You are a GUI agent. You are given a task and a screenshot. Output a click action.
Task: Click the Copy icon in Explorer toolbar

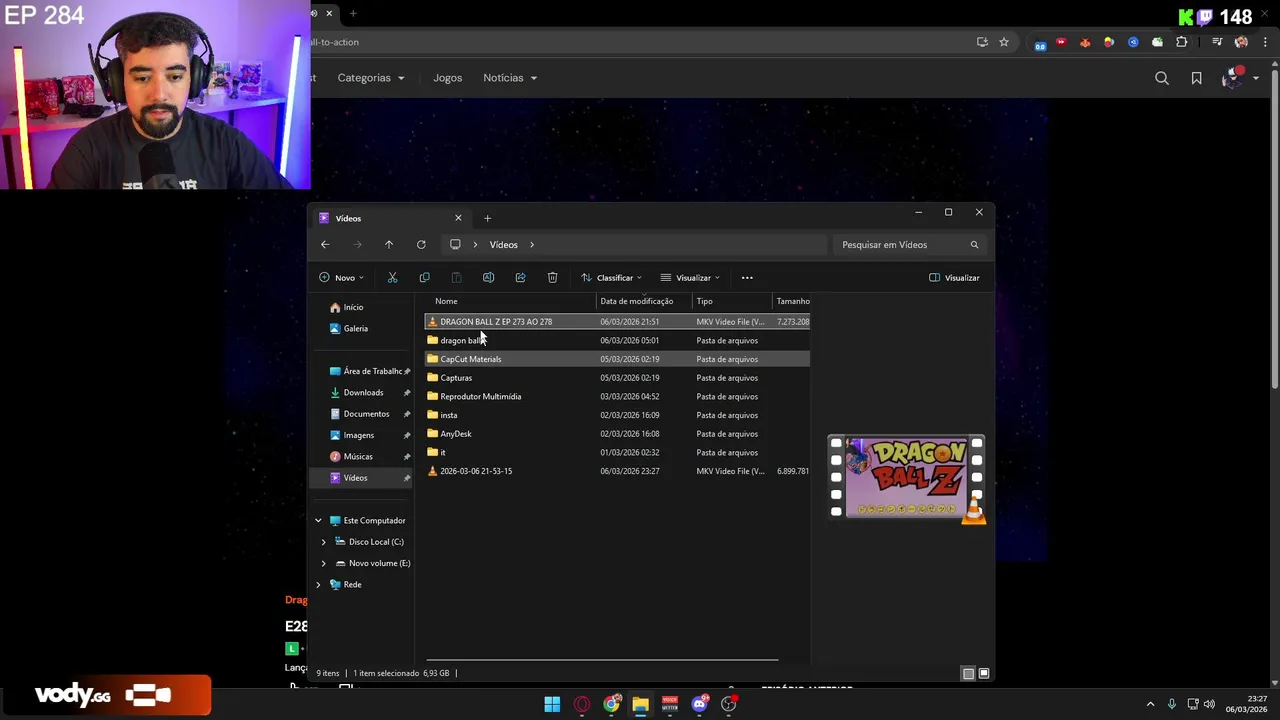[424, 277]
